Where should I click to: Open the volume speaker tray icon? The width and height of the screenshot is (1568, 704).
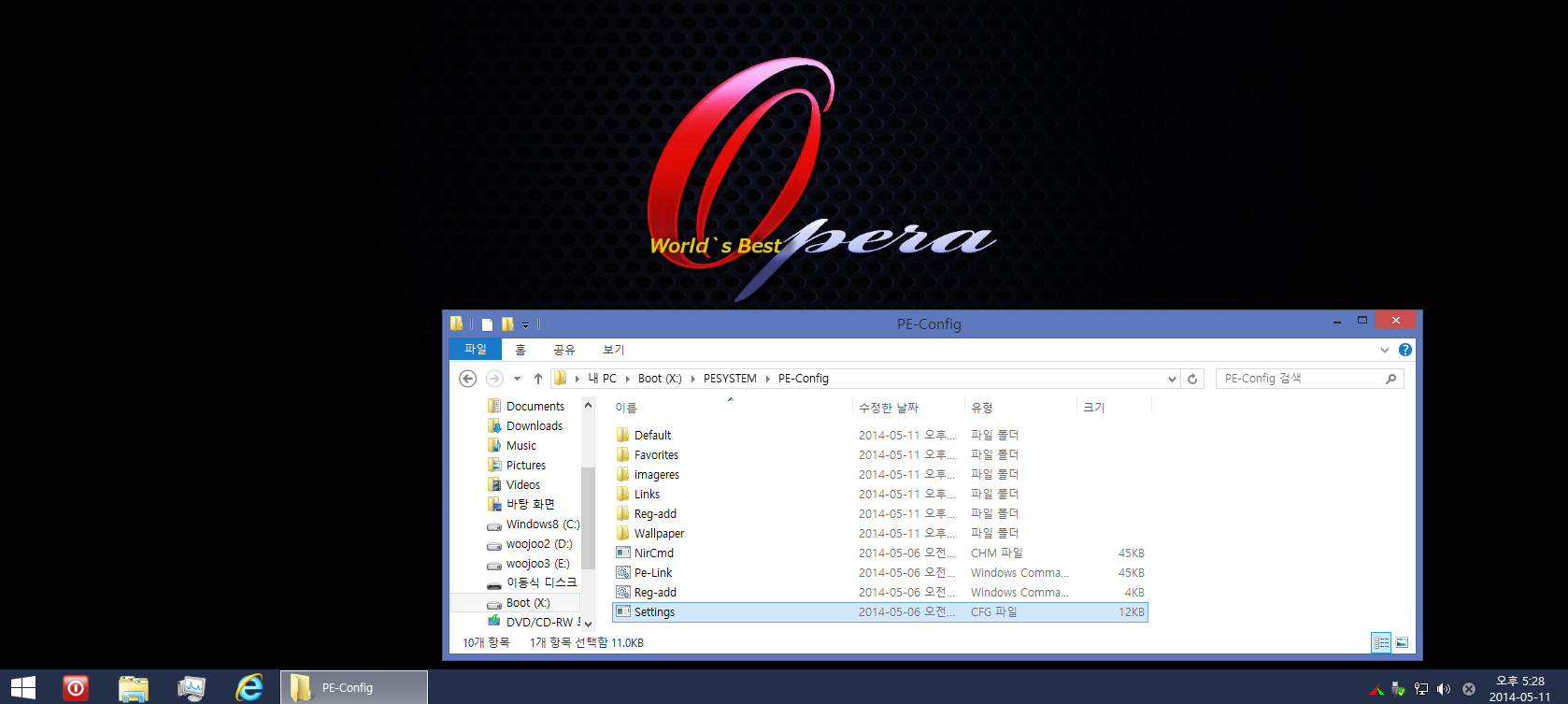pos(1444,690)
